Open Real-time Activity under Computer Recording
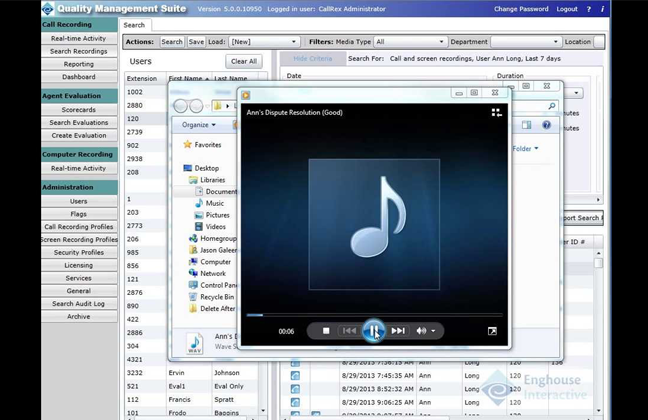 79,169
